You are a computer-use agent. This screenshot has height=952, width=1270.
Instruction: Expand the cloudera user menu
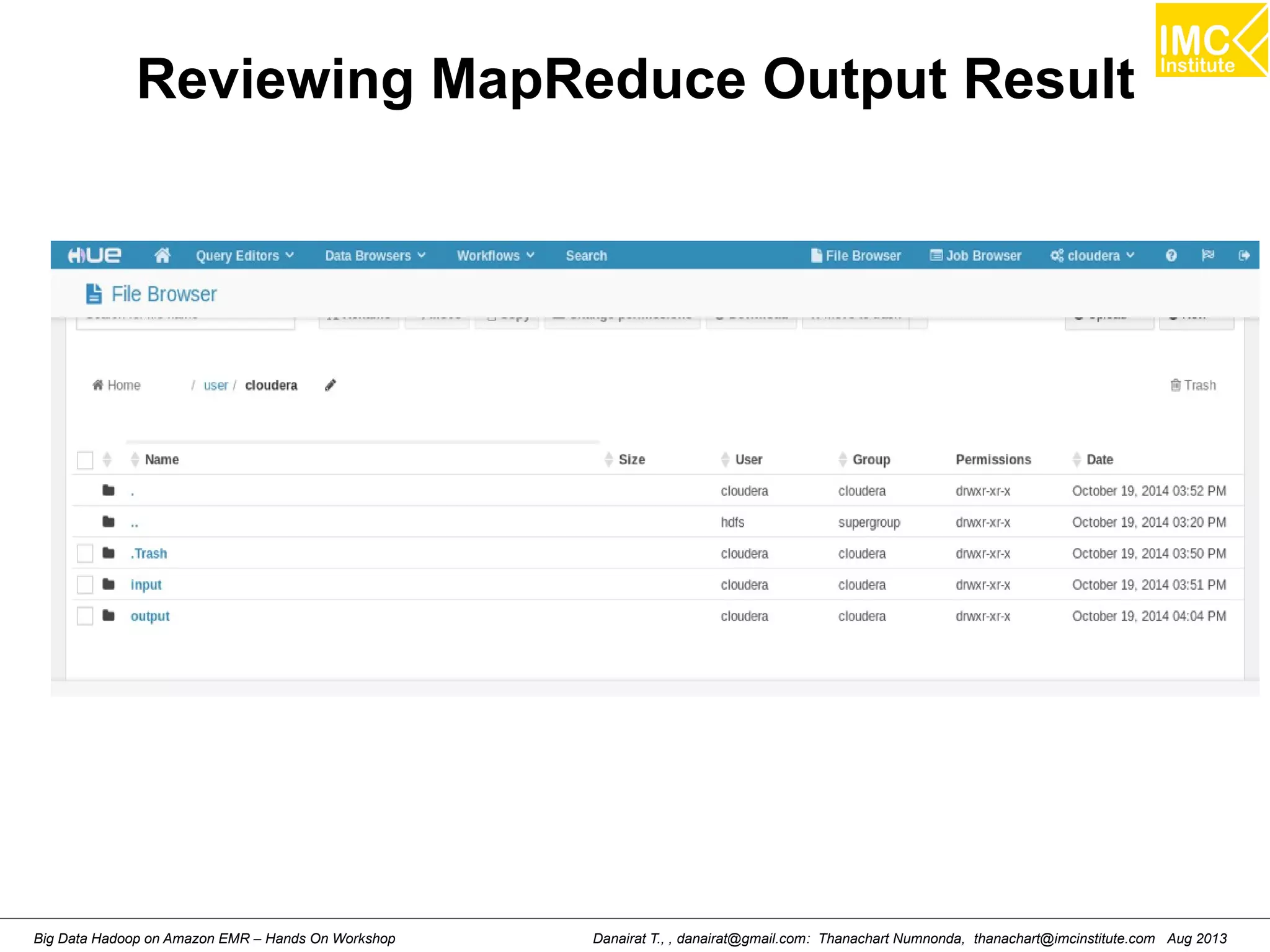[1092, 256]
